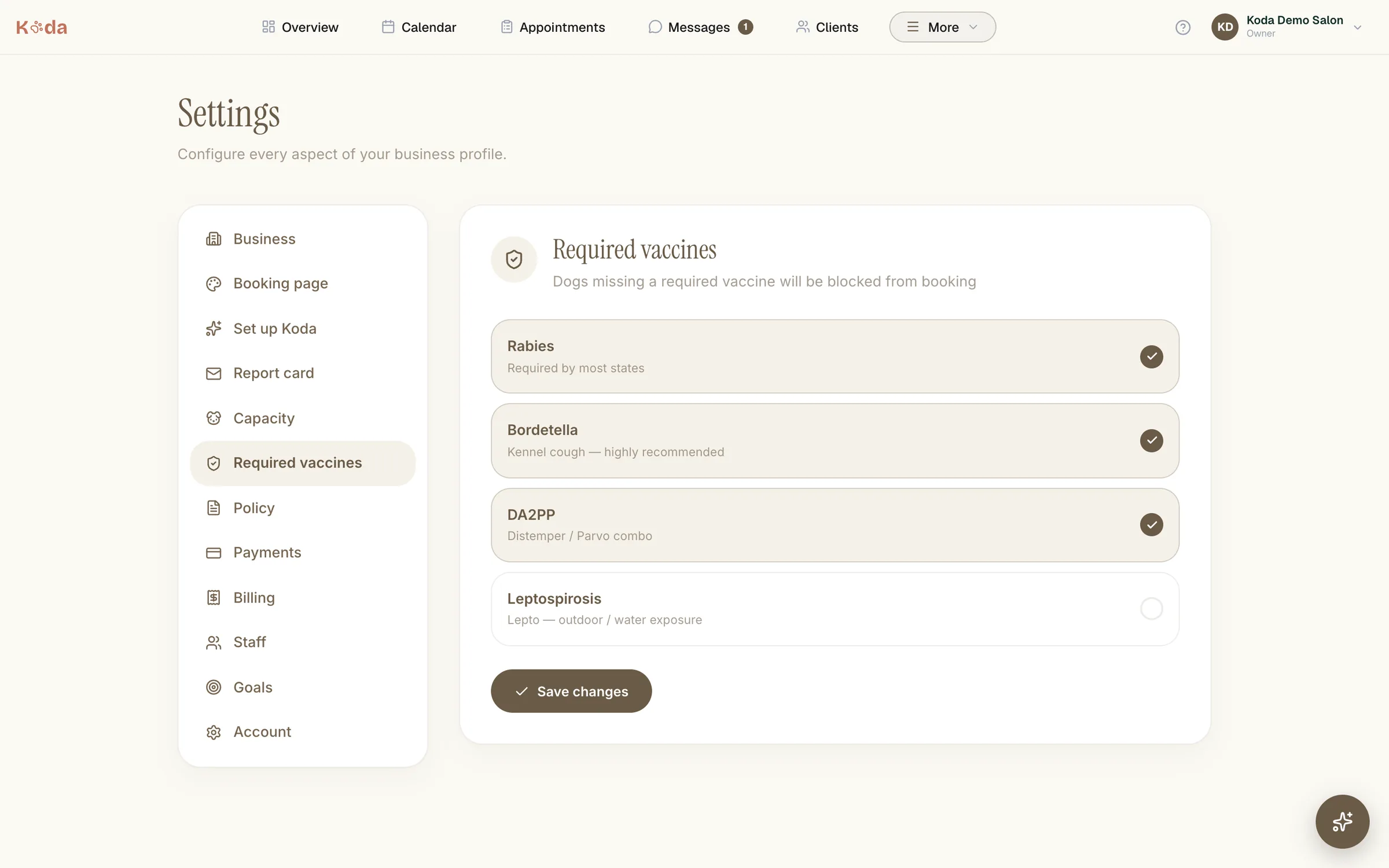Screen dimensions: 1389x868
Task: Expand the More navigation menu
Action: point(942,27)
